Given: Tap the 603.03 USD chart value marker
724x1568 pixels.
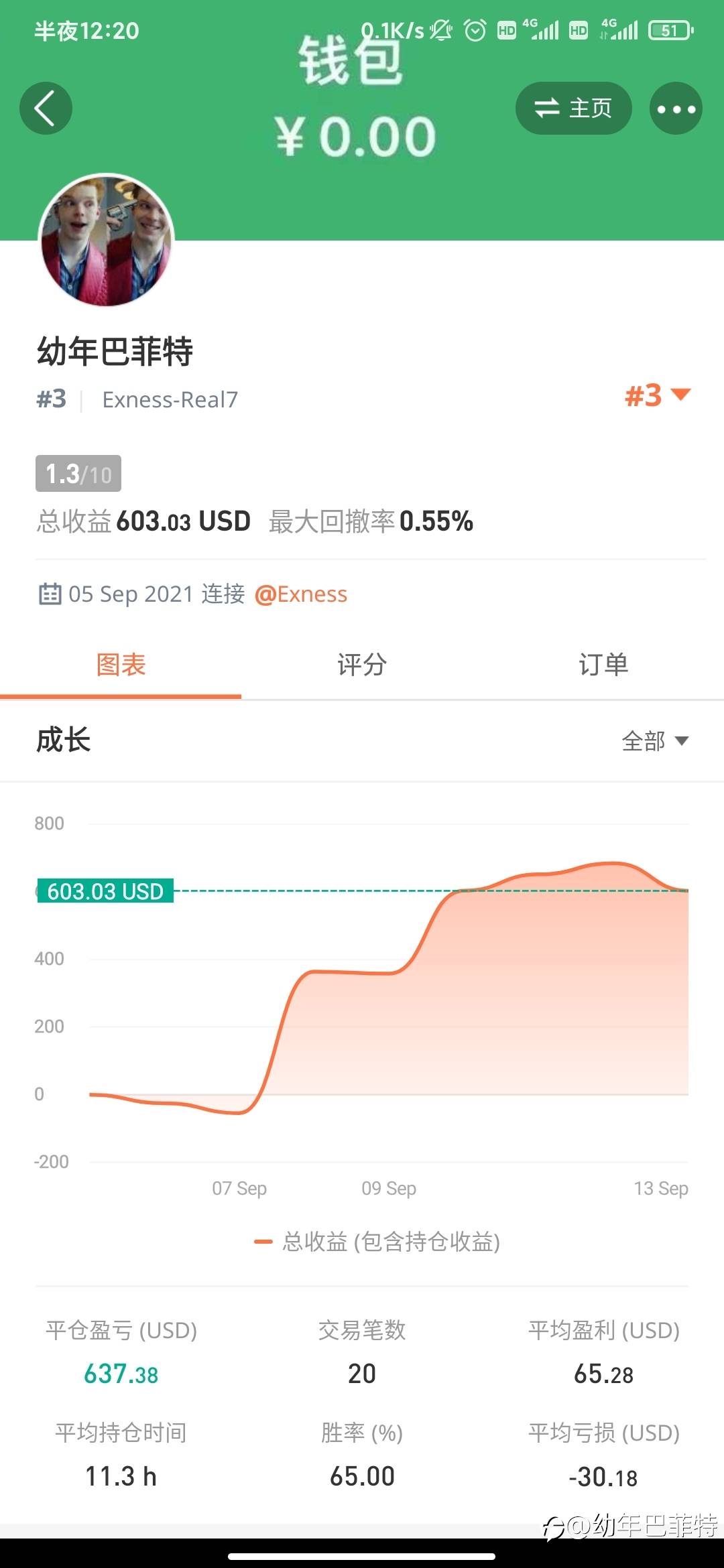Looking at the screenshot, I should 105,891.
